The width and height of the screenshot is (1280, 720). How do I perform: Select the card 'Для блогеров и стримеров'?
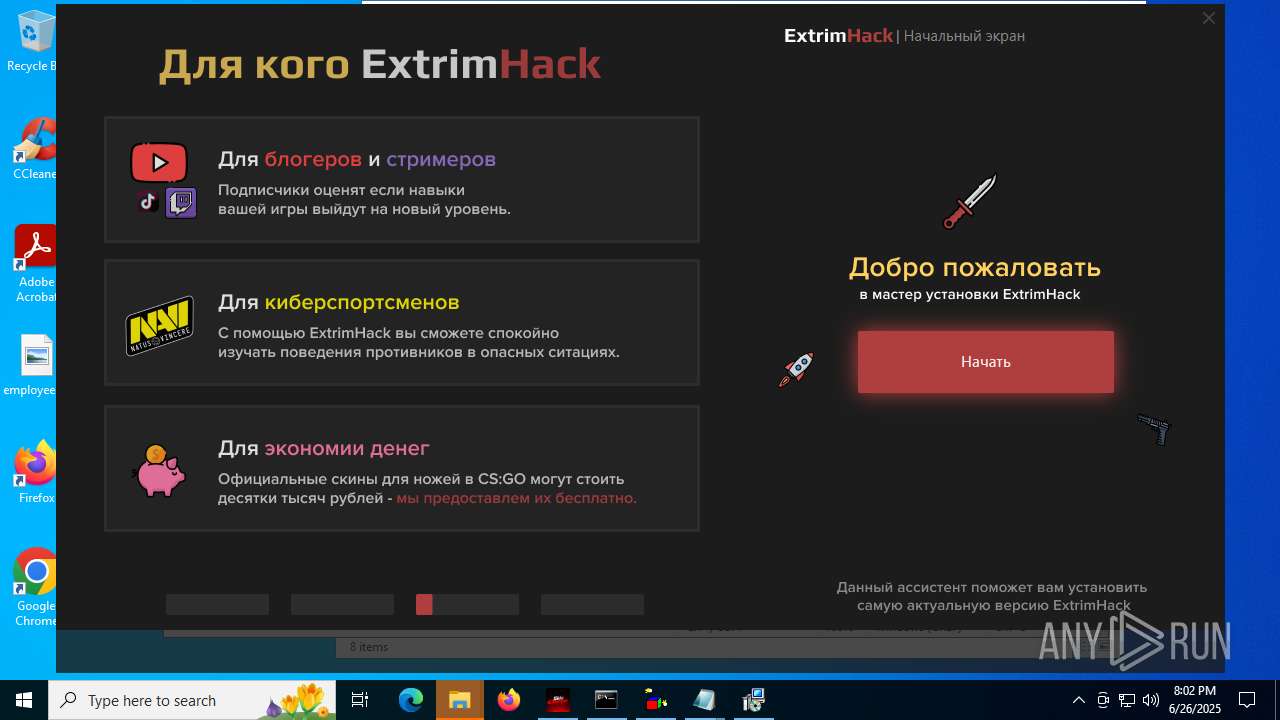(x=402, y=180)
